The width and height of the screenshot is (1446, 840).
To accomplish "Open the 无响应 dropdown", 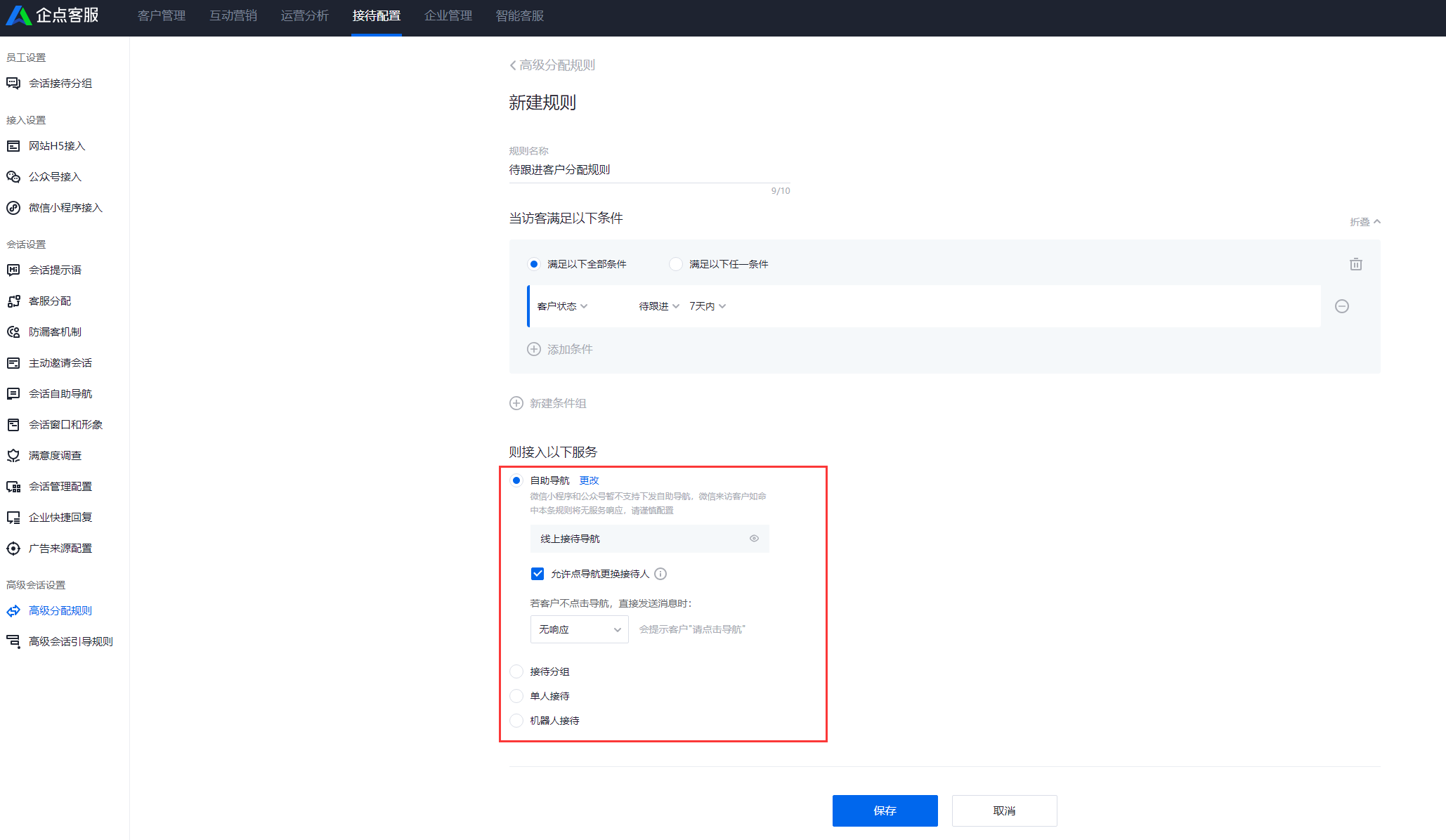I will point(580,629).
